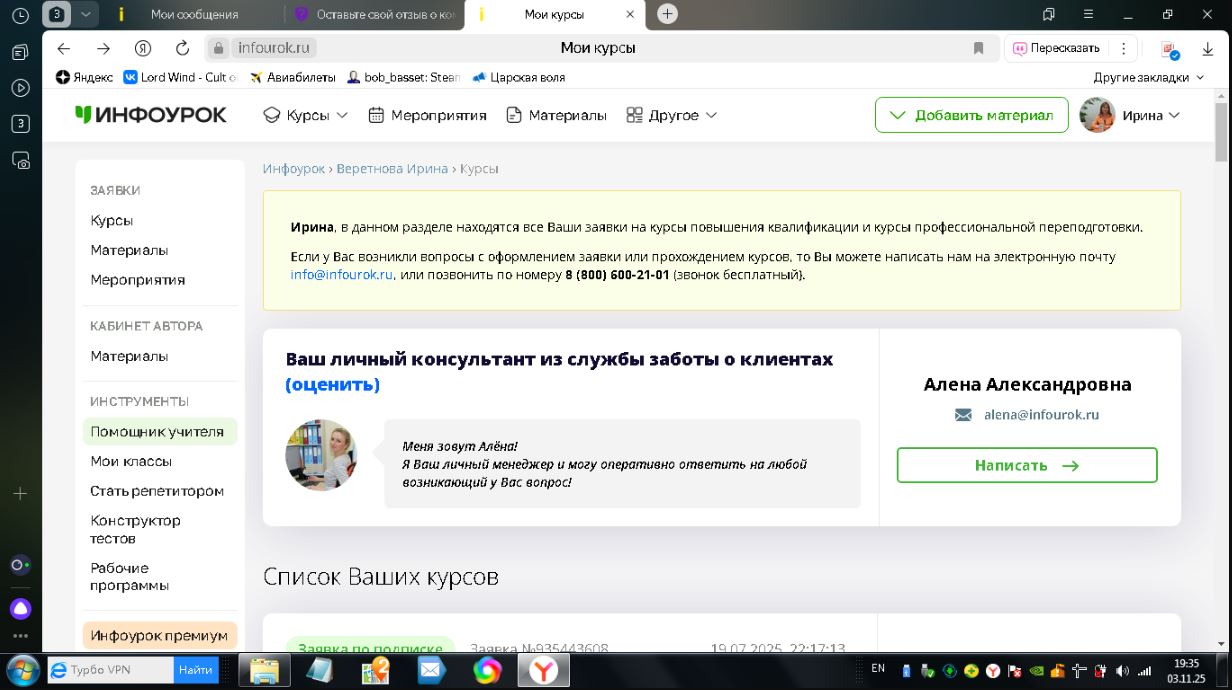Open the Мероприятия menu item

(427, 115)
